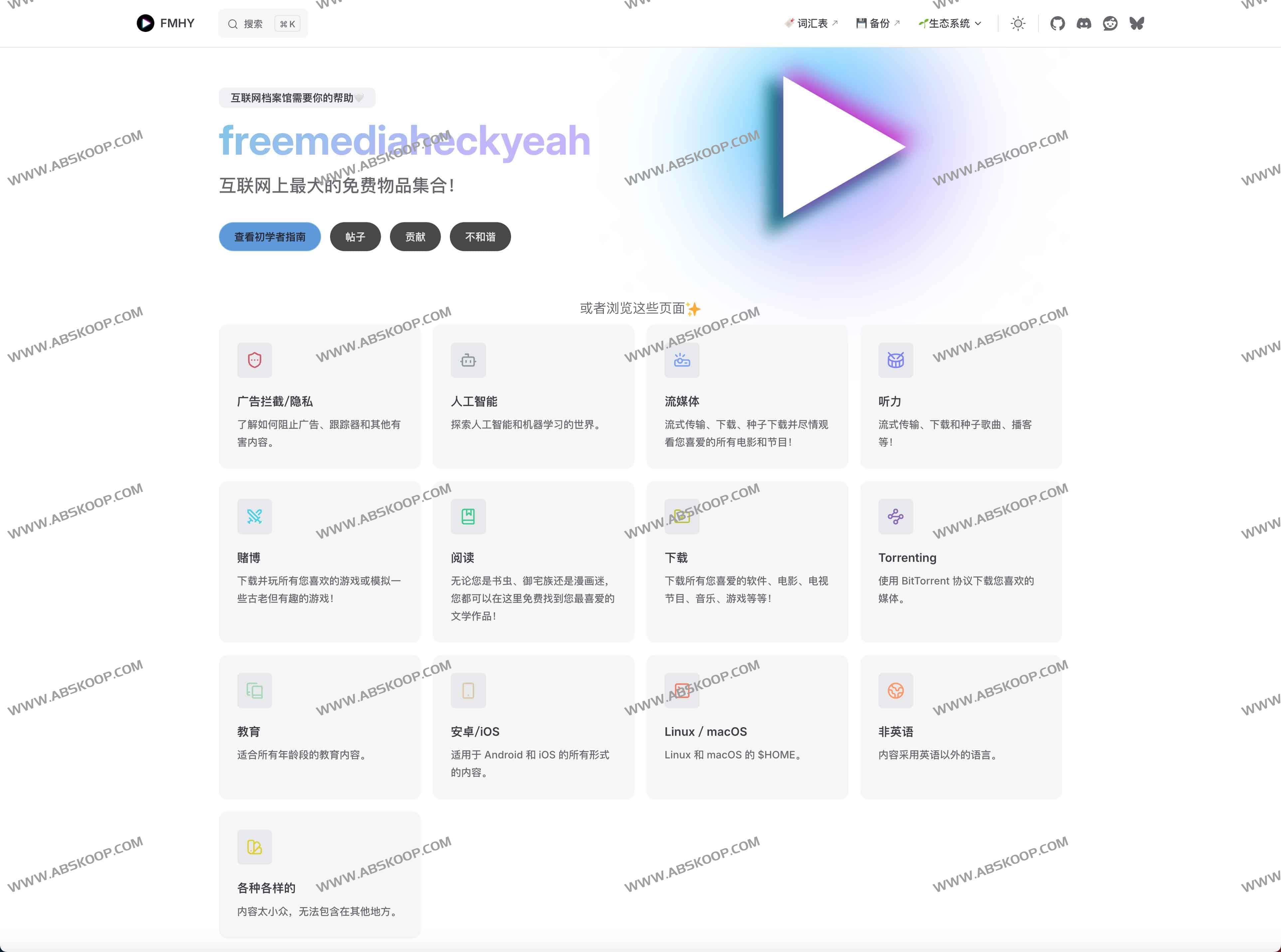The height and width of the screenshot is (952, 1281).
Task: Open the Bluesky butterfly icon
Action: click(x=1136, y=23)
